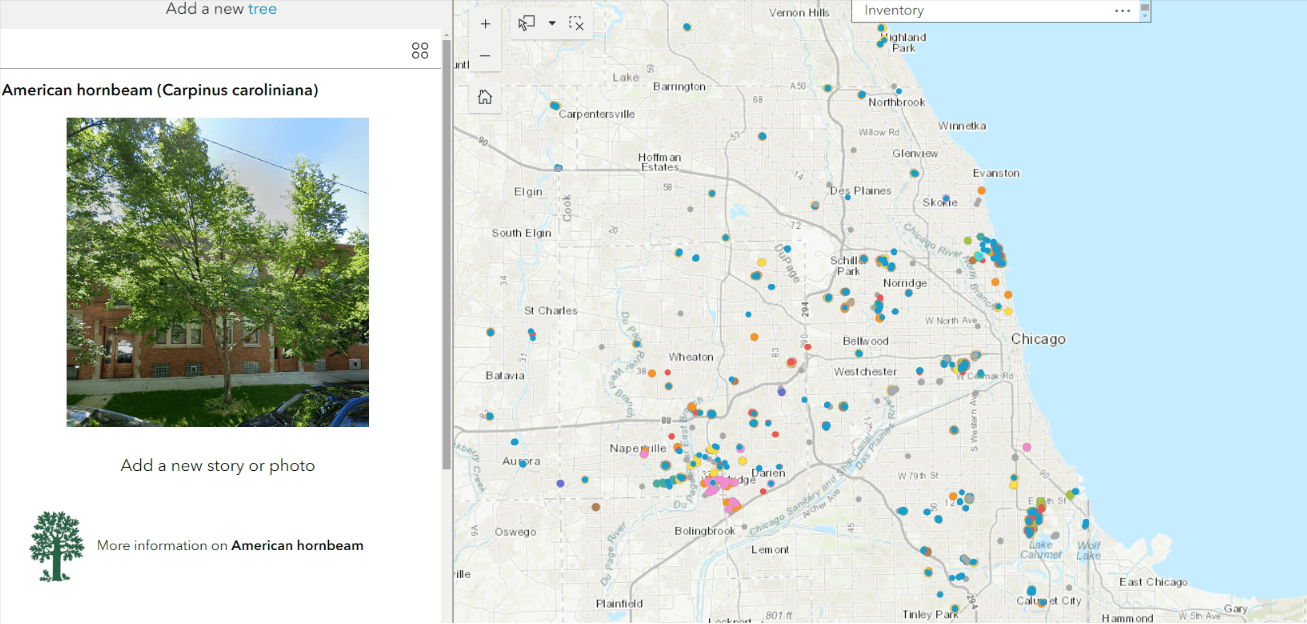Click 'Add a new story or photo'
1307x624 pixels.
point(218,465)
